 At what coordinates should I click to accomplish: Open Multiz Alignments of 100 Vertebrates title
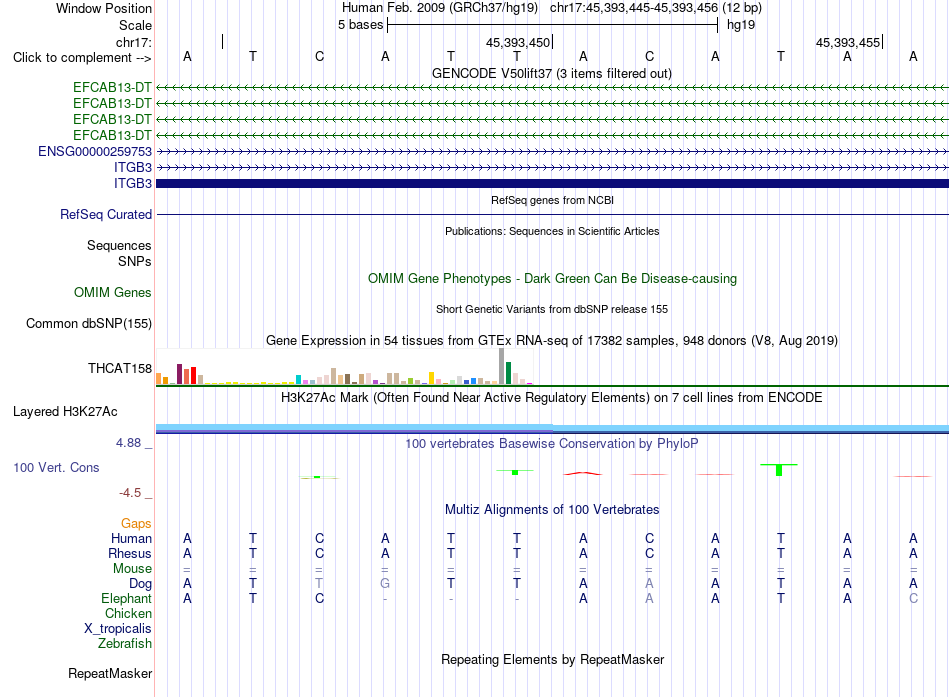552,510
